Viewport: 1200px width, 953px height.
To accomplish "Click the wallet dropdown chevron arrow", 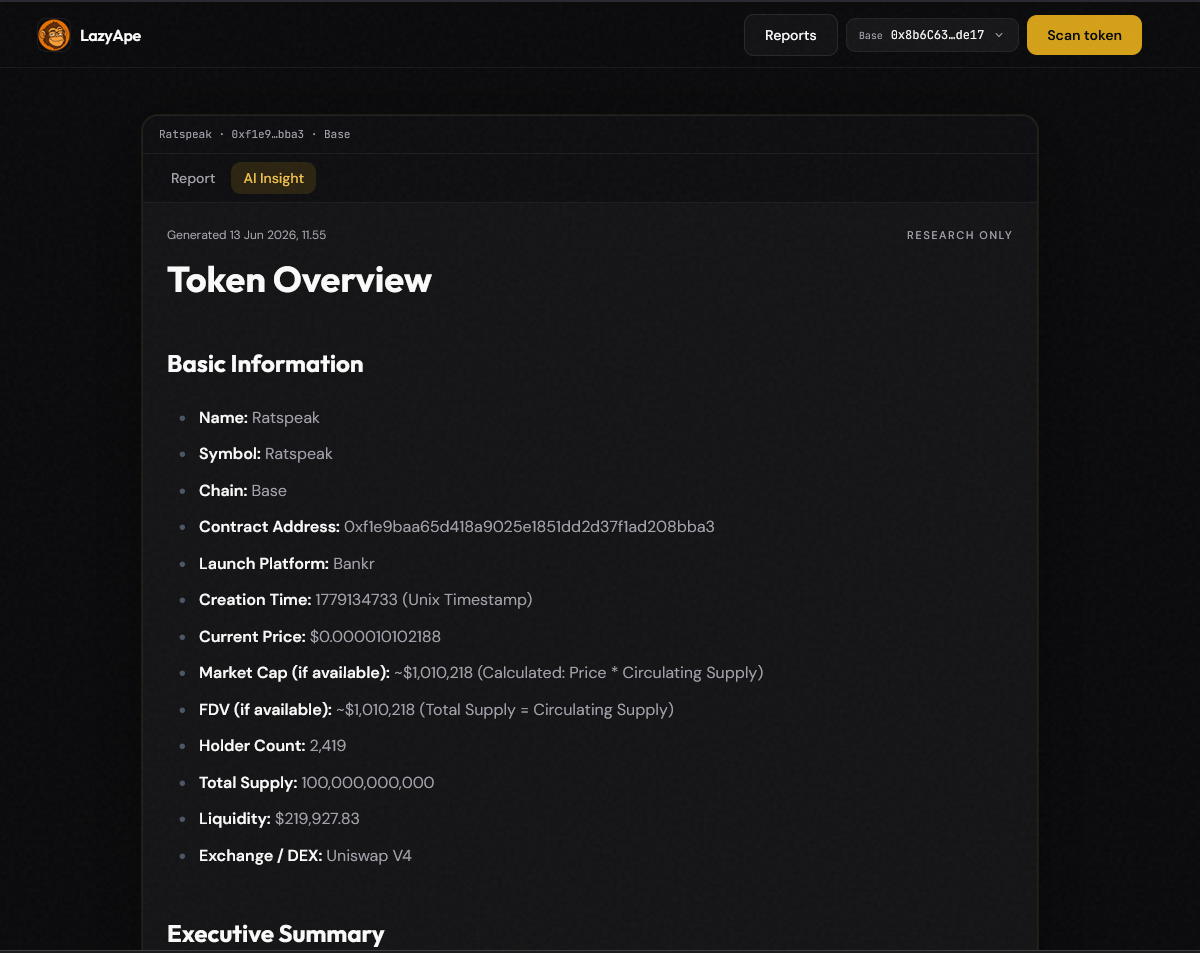I will click(x=999, y=35).
